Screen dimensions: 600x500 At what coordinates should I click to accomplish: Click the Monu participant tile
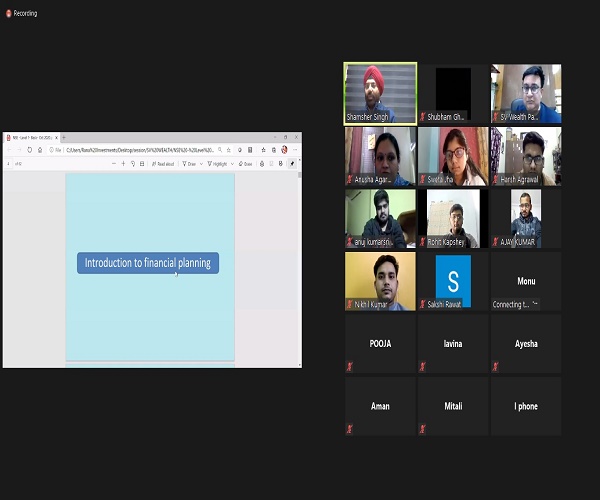525,281
